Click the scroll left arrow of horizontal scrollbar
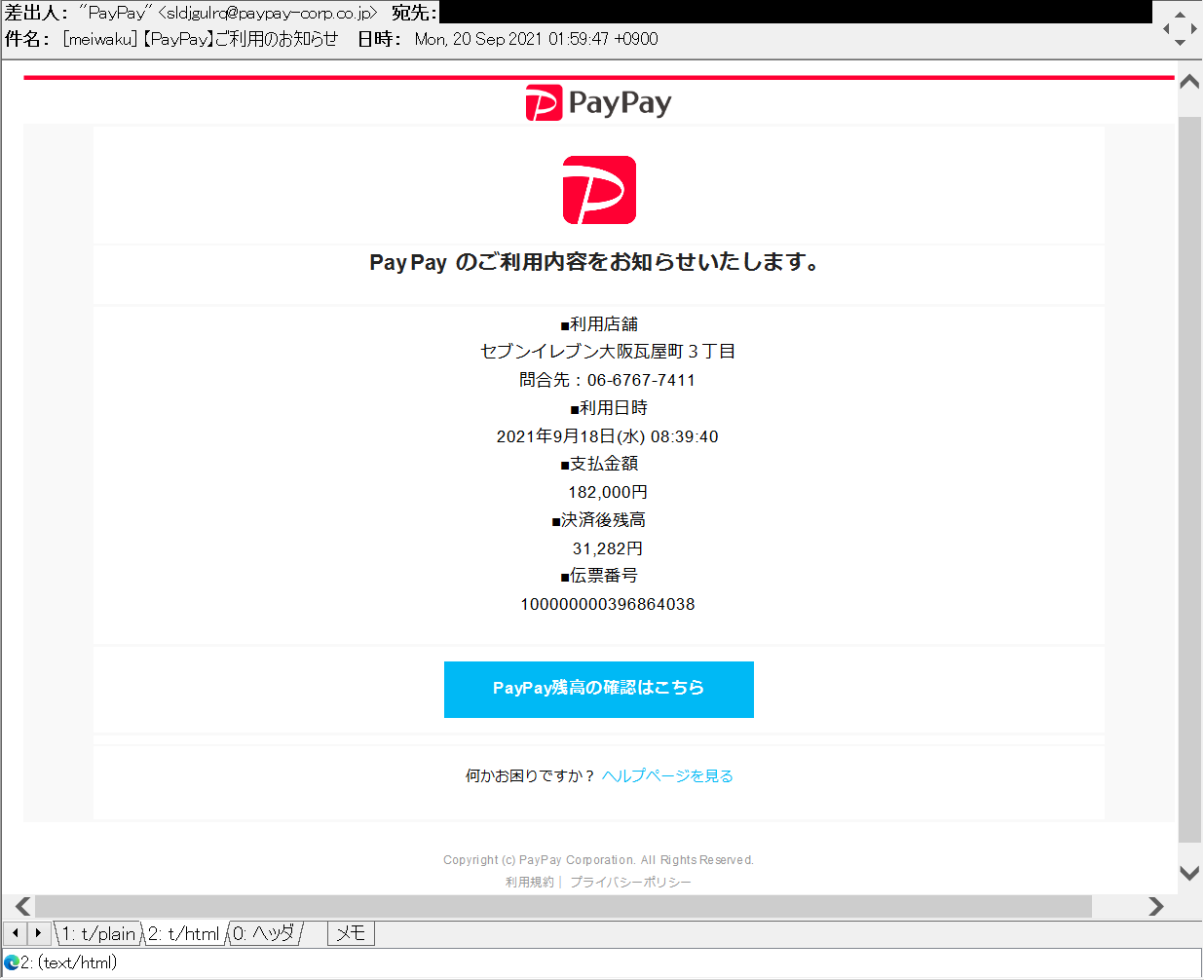 coord(22,906)
